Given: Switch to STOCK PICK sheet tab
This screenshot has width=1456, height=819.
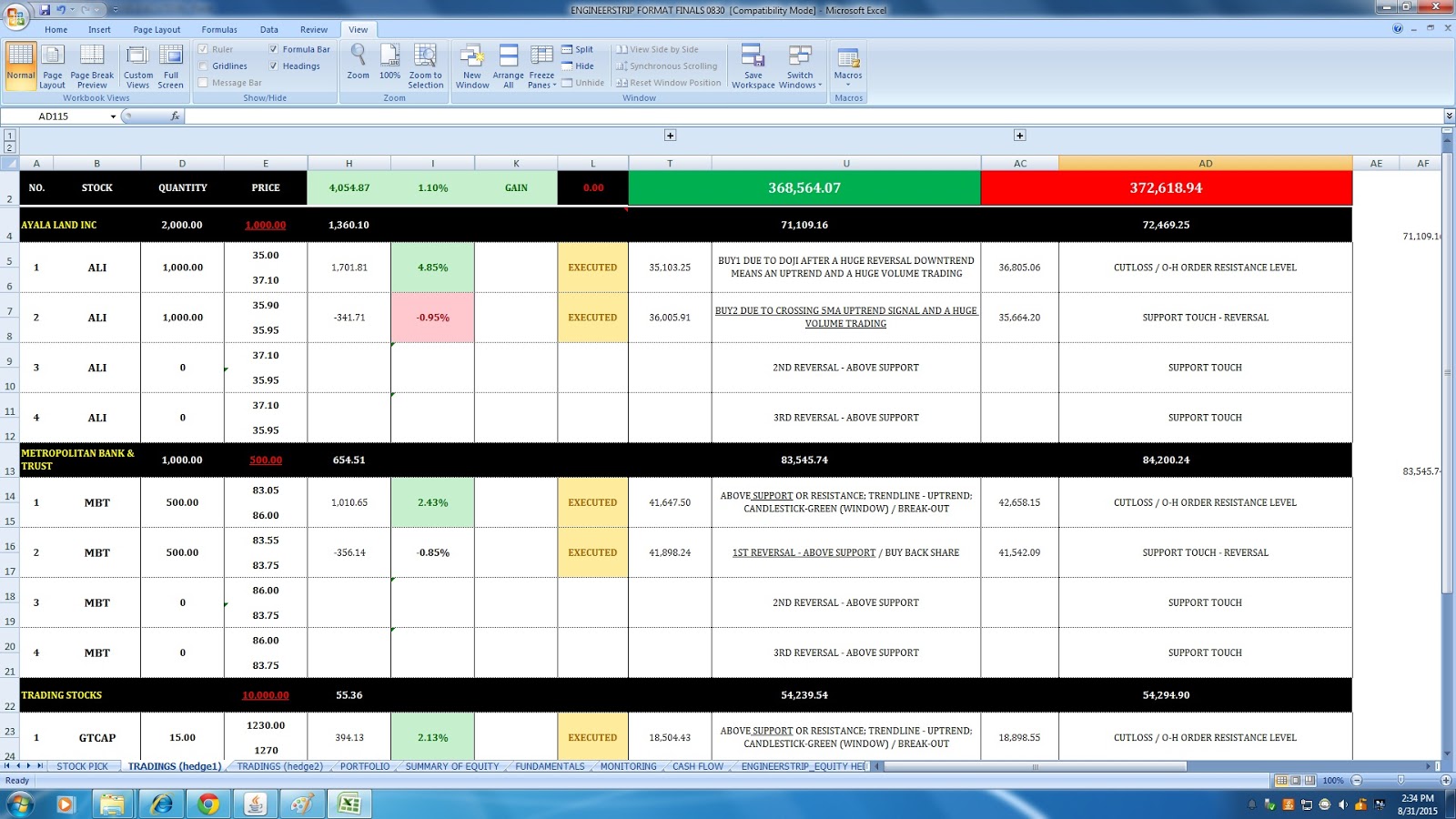Looking at the screenshot, I should 82,766.
